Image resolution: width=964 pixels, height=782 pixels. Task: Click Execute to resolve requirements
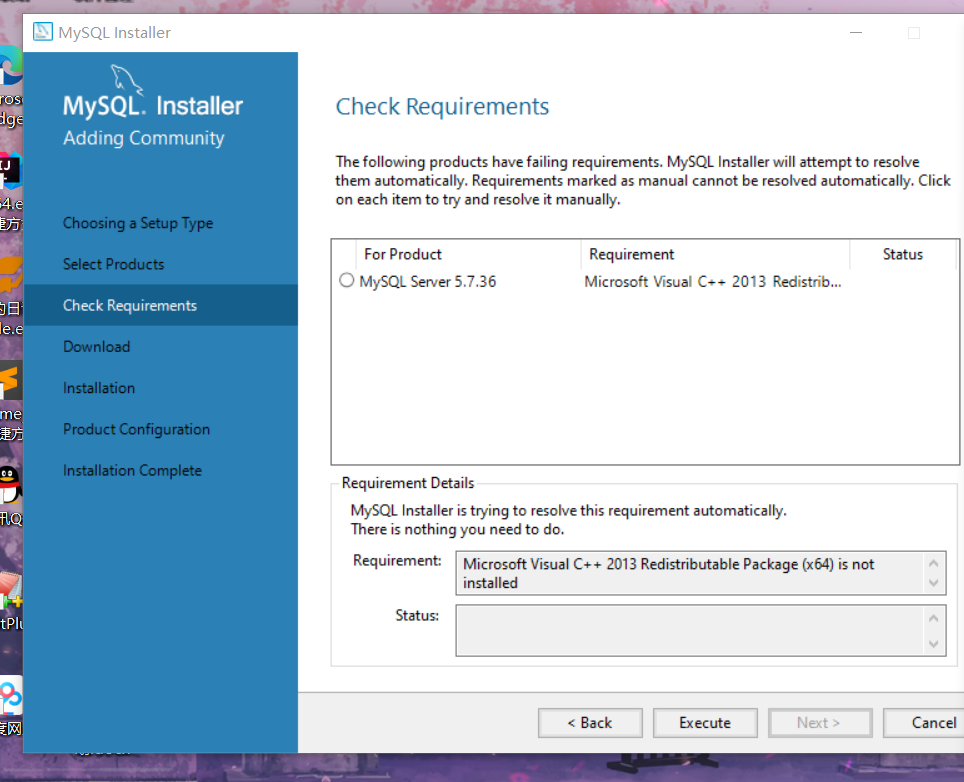coord(705,723)
